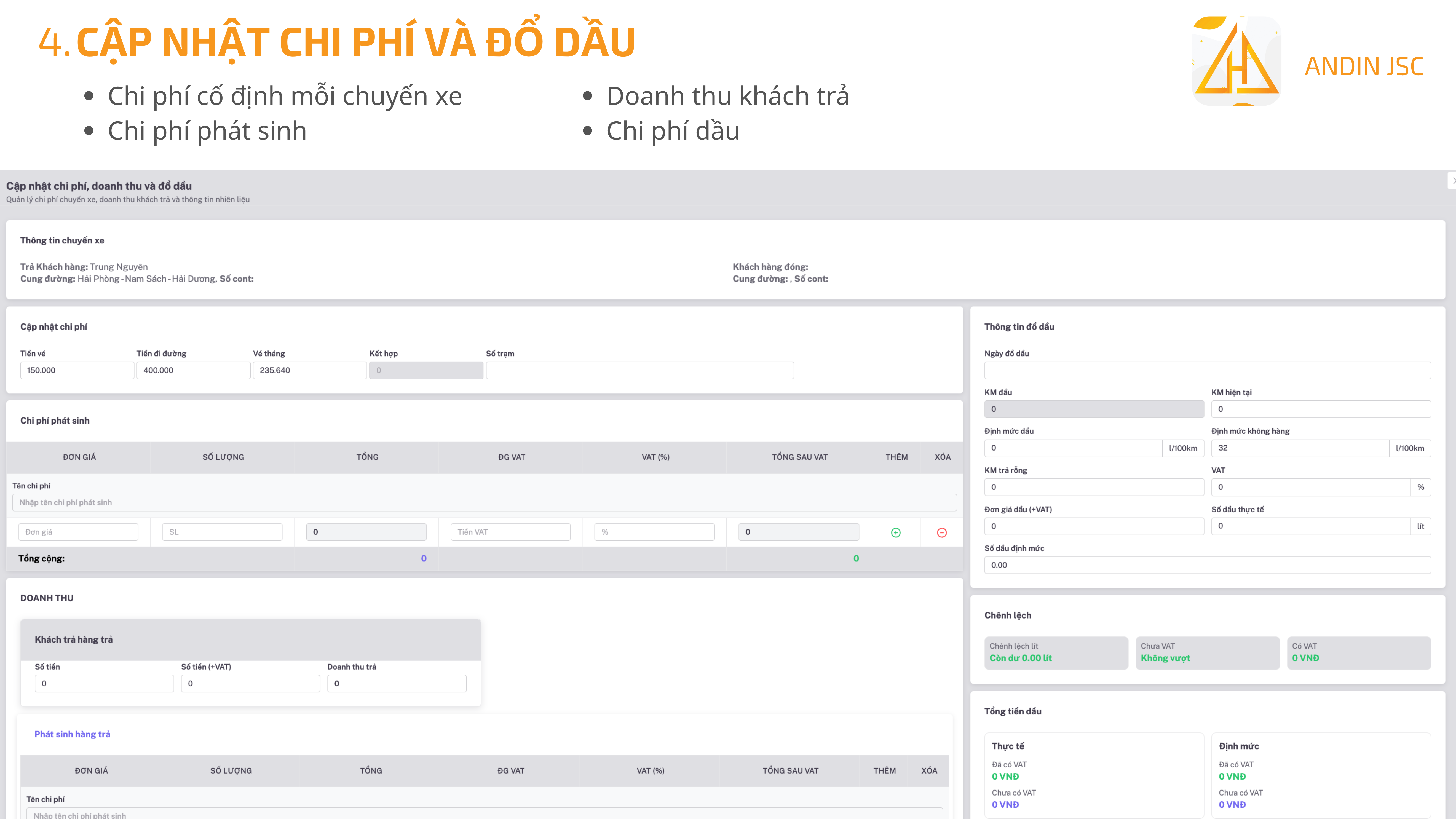Edit the Tiền vé field showing 150.000
Screen dimensions: 1456x819
(77, 370)
